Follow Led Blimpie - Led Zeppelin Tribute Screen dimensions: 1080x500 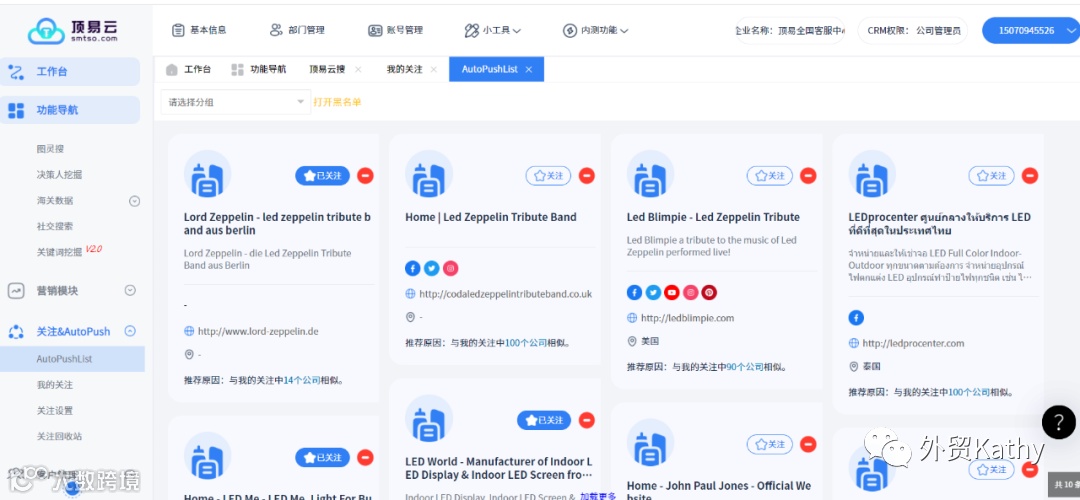pos(769,176)
